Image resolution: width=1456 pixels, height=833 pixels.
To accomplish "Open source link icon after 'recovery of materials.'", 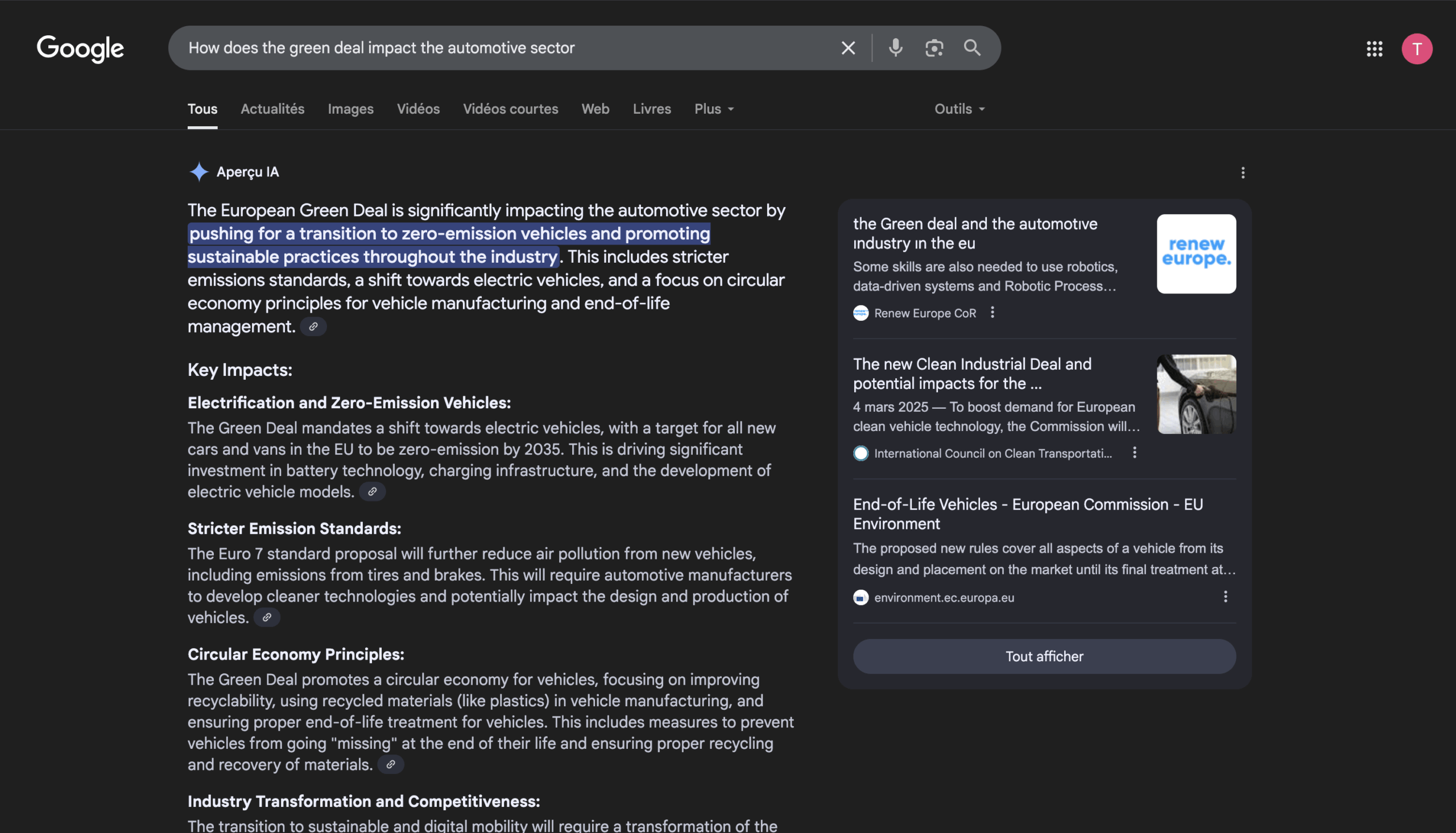I will [x=390, y=765].
